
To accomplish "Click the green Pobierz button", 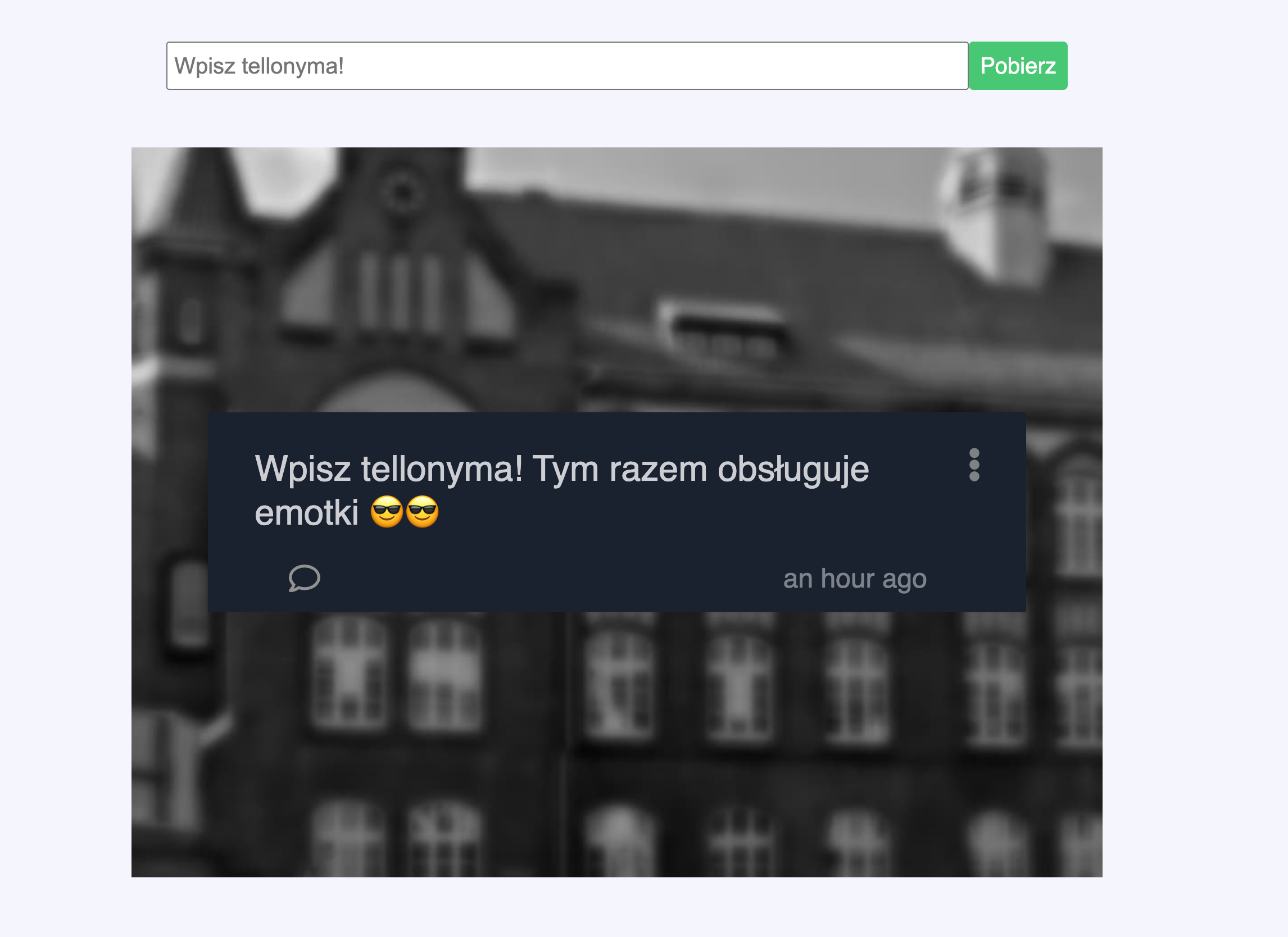I will coord(1018,66).
